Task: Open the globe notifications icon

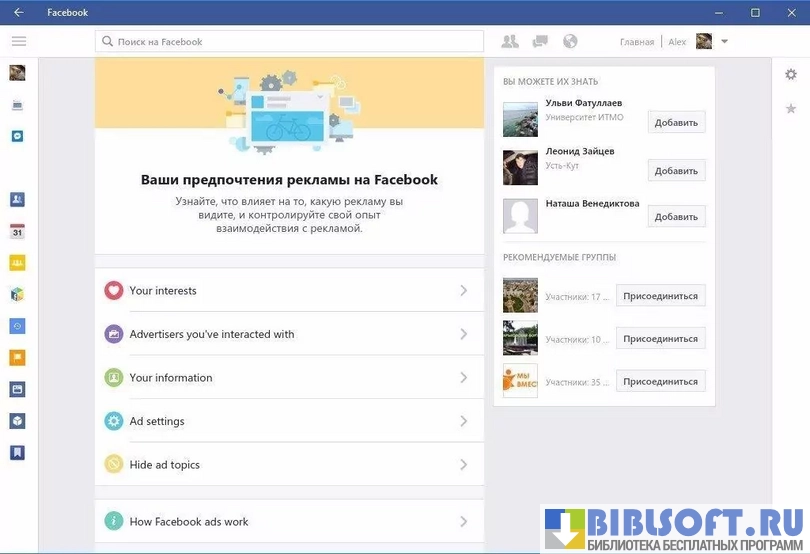Action: 570,41
